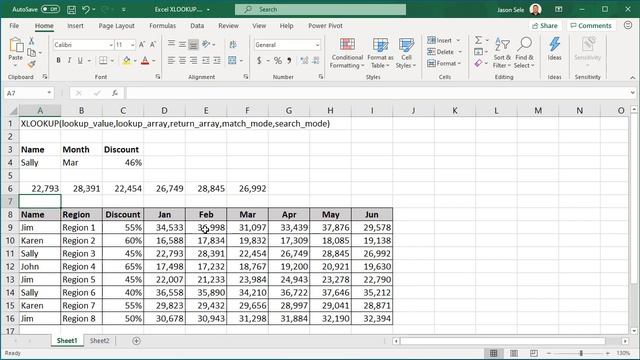Click Decrease Font Size icon
Screen dimensions: 640x360
153,45
